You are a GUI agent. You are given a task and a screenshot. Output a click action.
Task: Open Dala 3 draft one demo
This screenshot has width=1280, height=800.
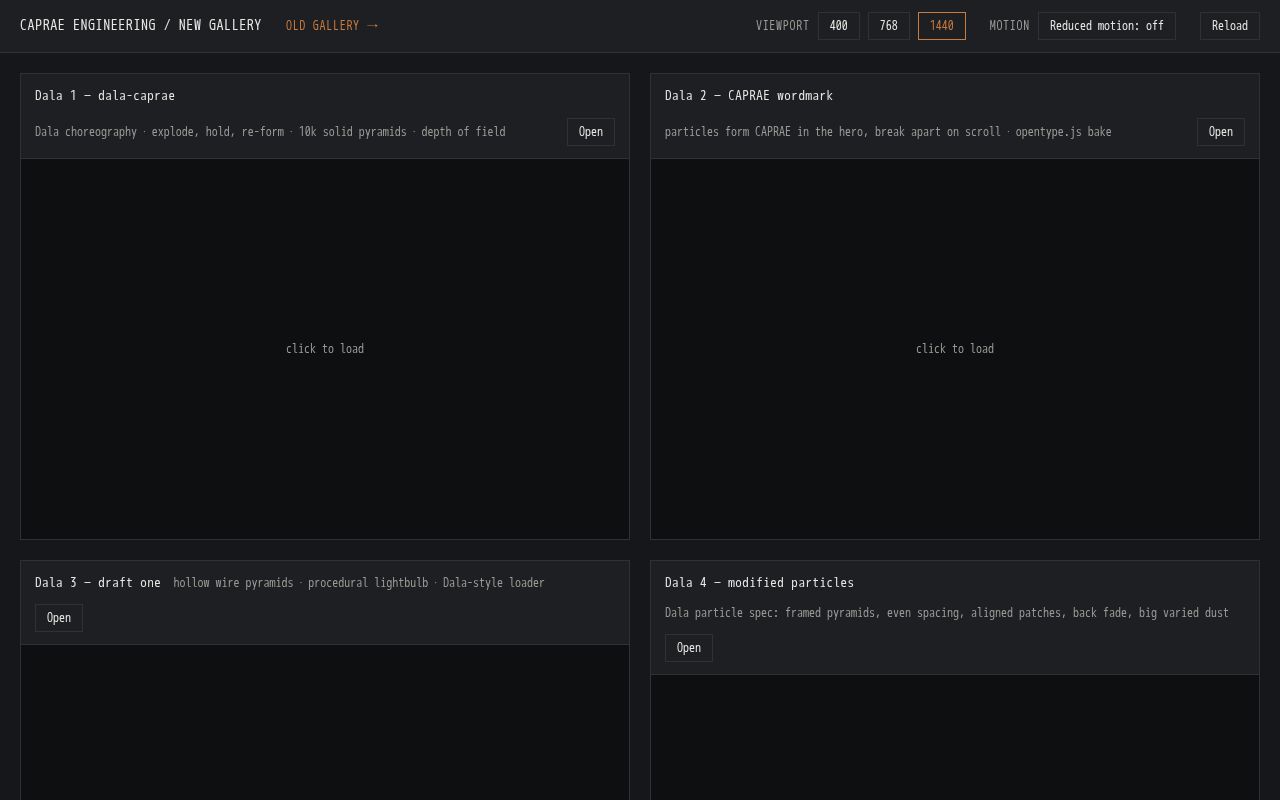click(59, 618)
